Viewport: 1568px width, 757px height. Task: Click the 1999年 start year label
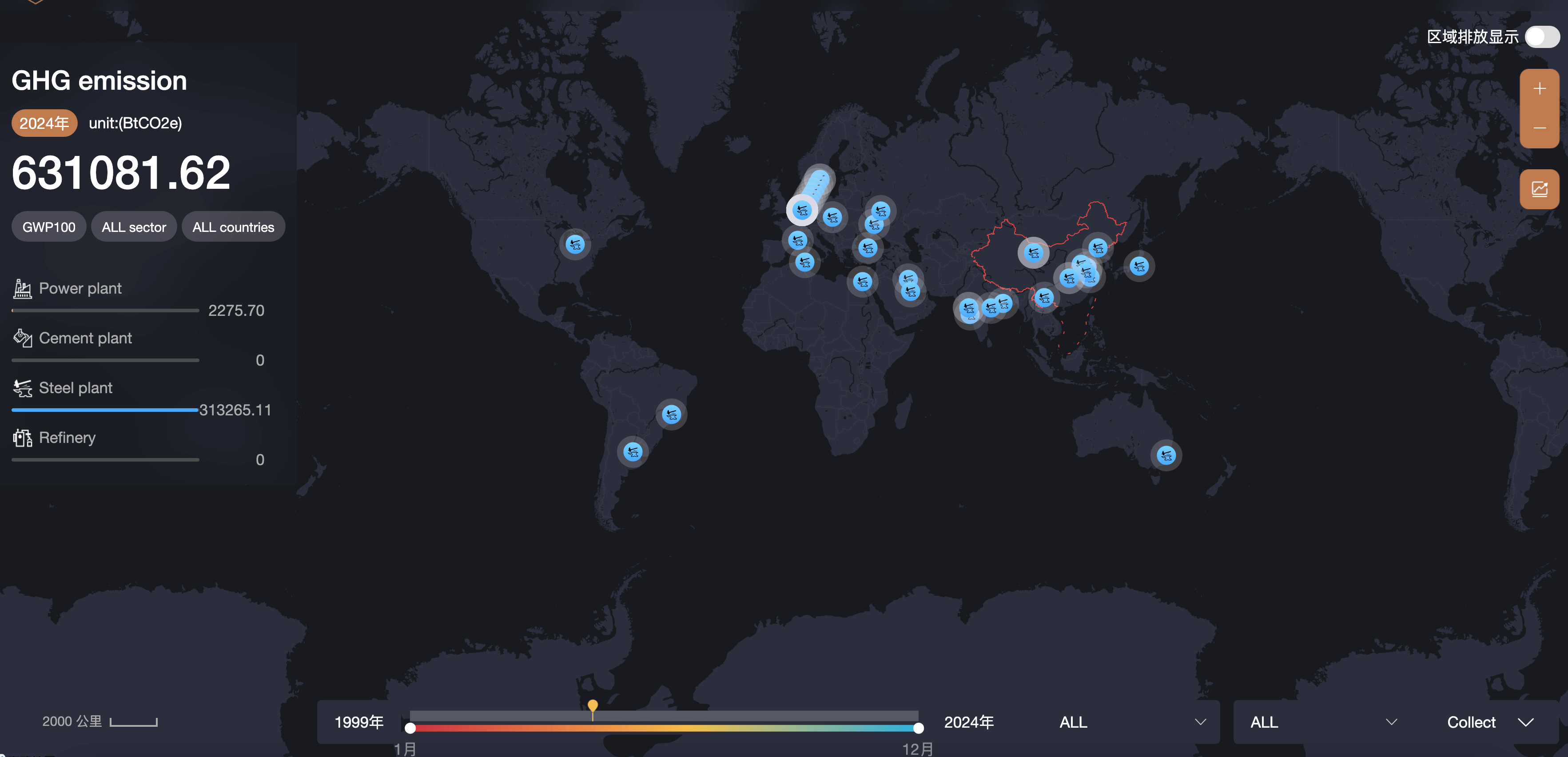[359, 722]
